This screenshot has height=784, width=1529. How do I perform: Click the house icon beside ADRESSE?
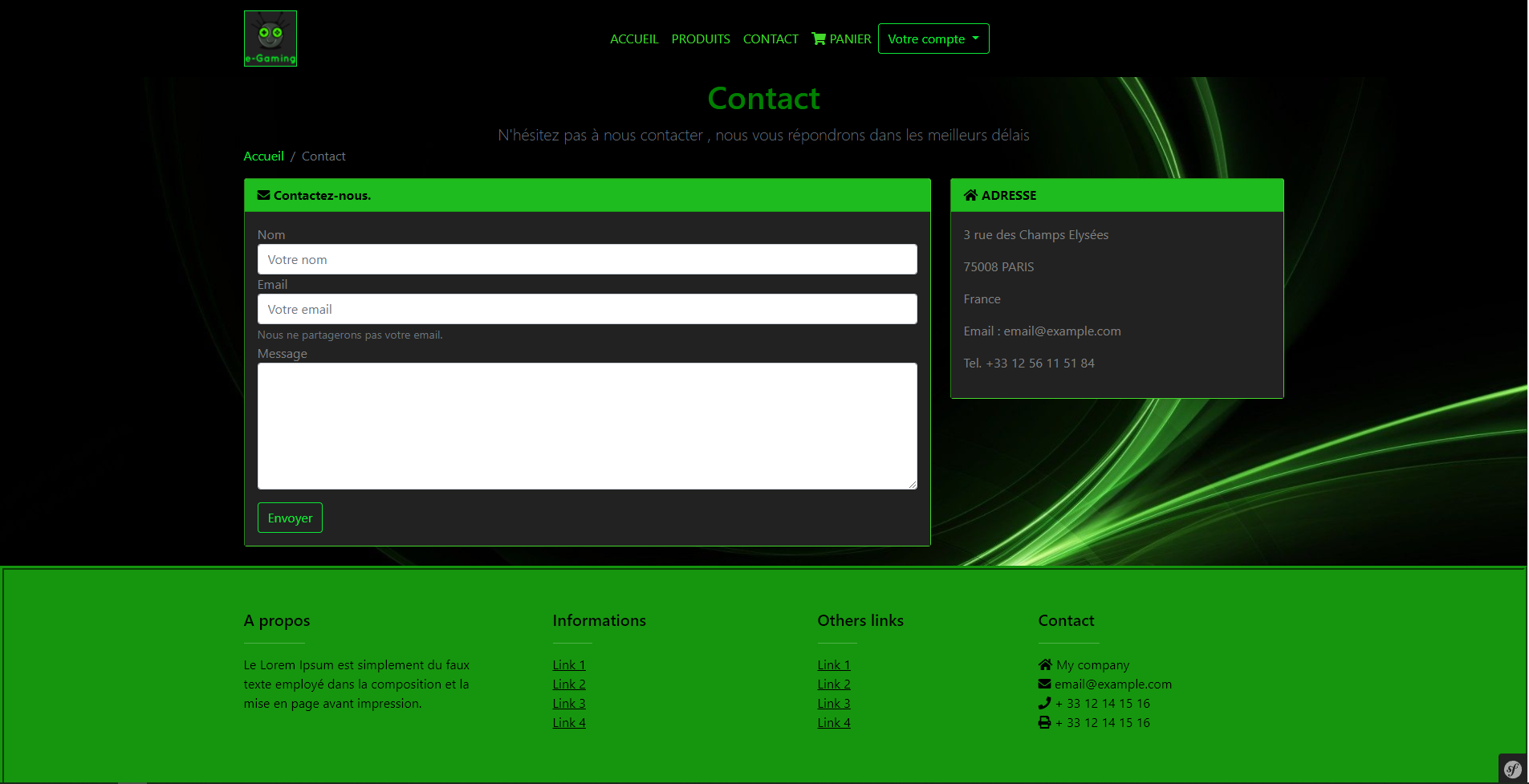pos(970,195)
